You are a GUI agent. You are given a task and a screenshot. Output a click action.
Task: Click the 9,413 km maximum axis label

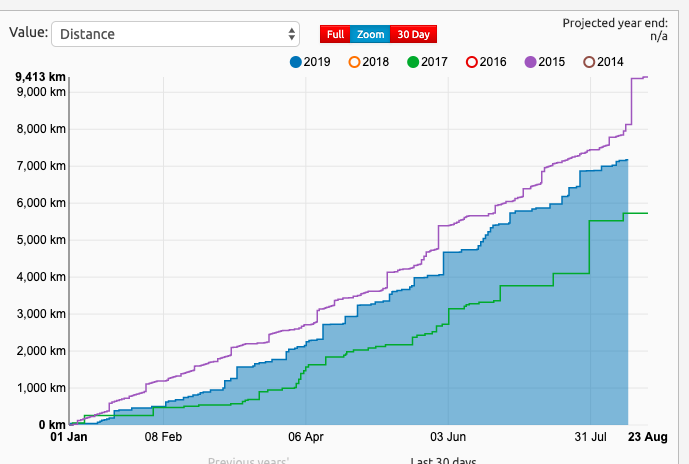pos(40,76)
